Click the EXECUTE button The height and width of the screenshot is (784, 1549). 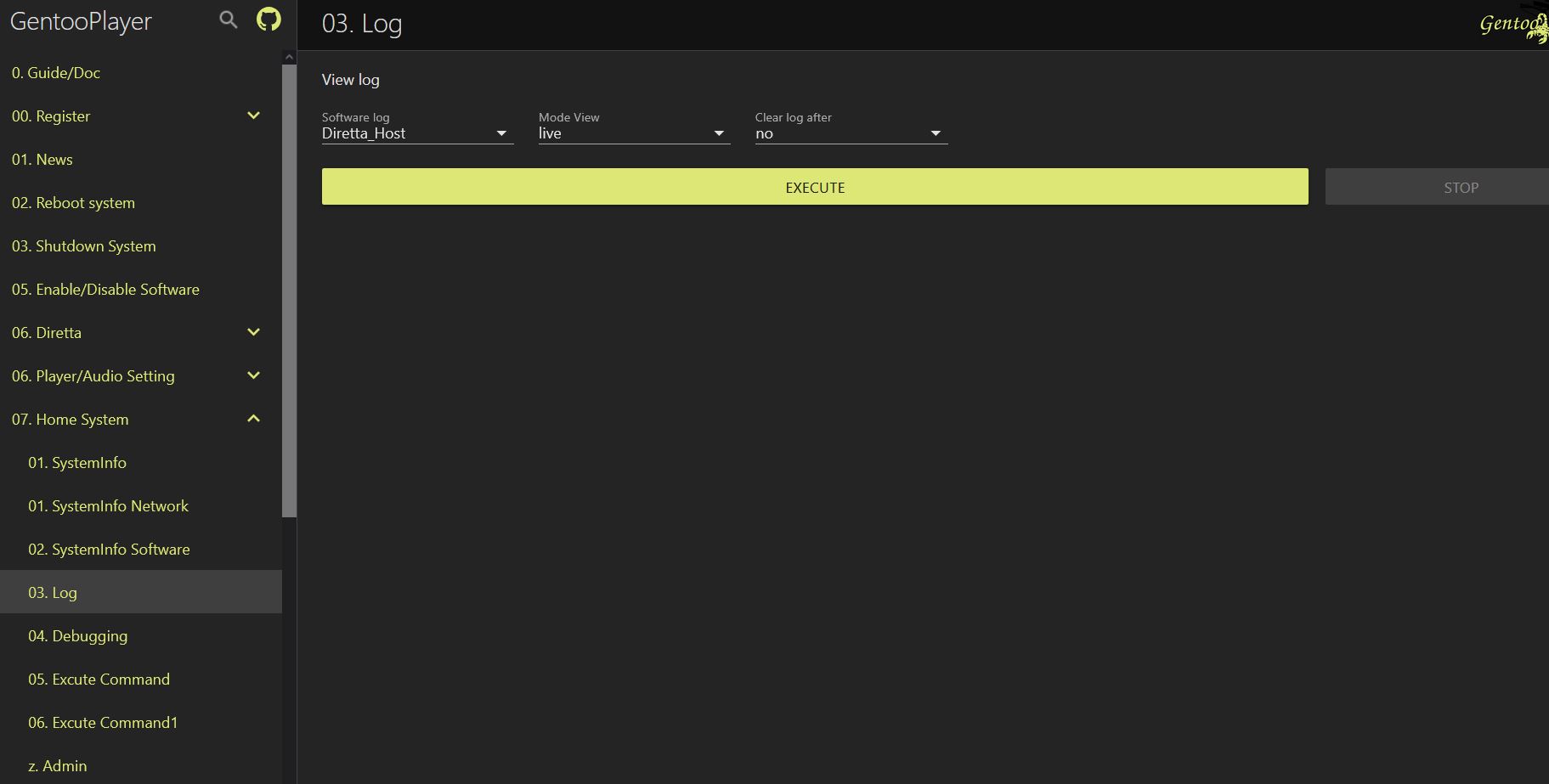[x=815, y=187]
